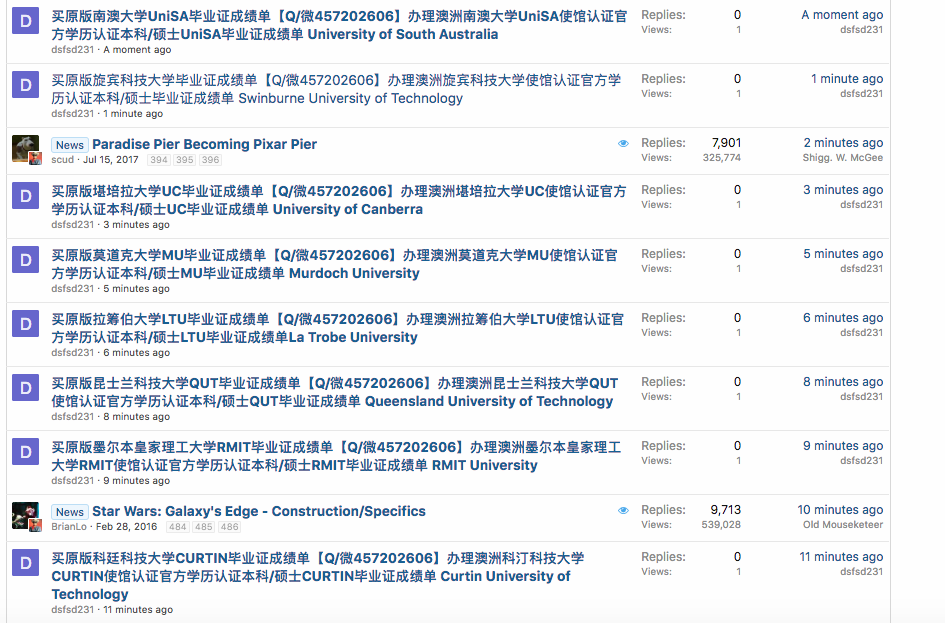Go to page 396 of Paradise Pier
The height and width of the screenshot is (623, 945).
click(210, 160)
